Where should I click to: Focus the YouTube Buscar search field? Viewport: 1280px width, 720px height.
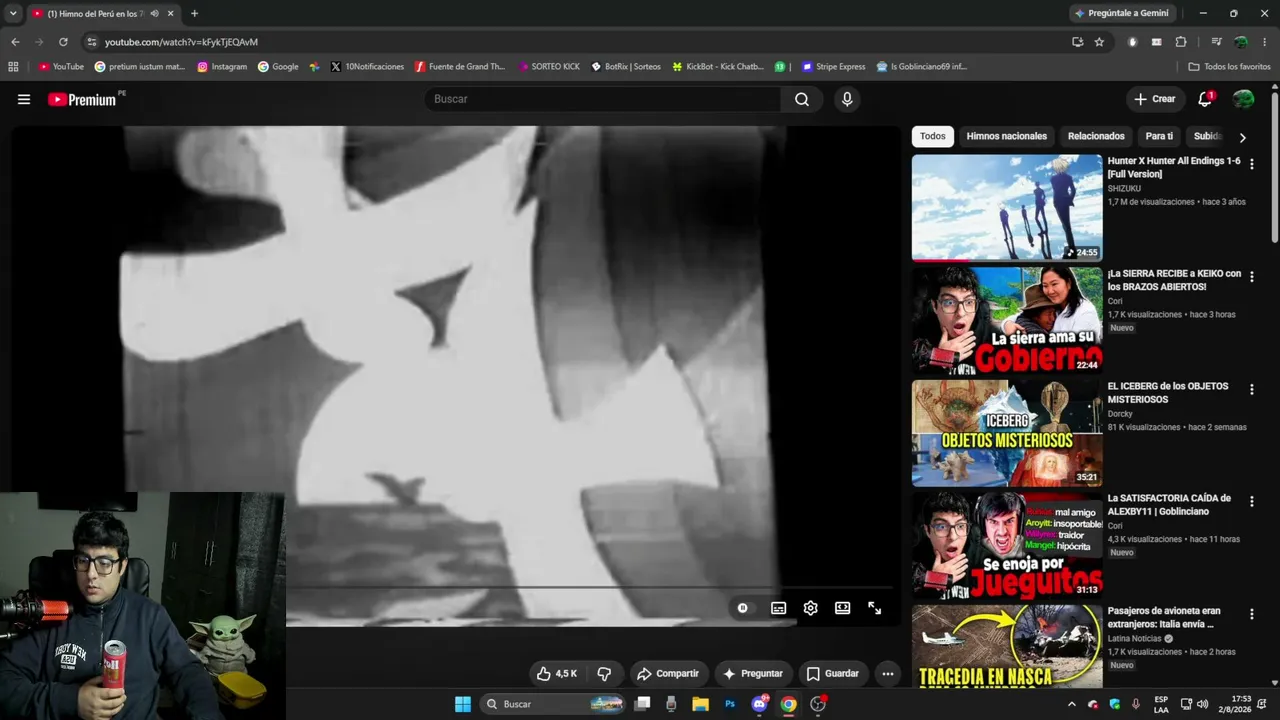point(604,99)
